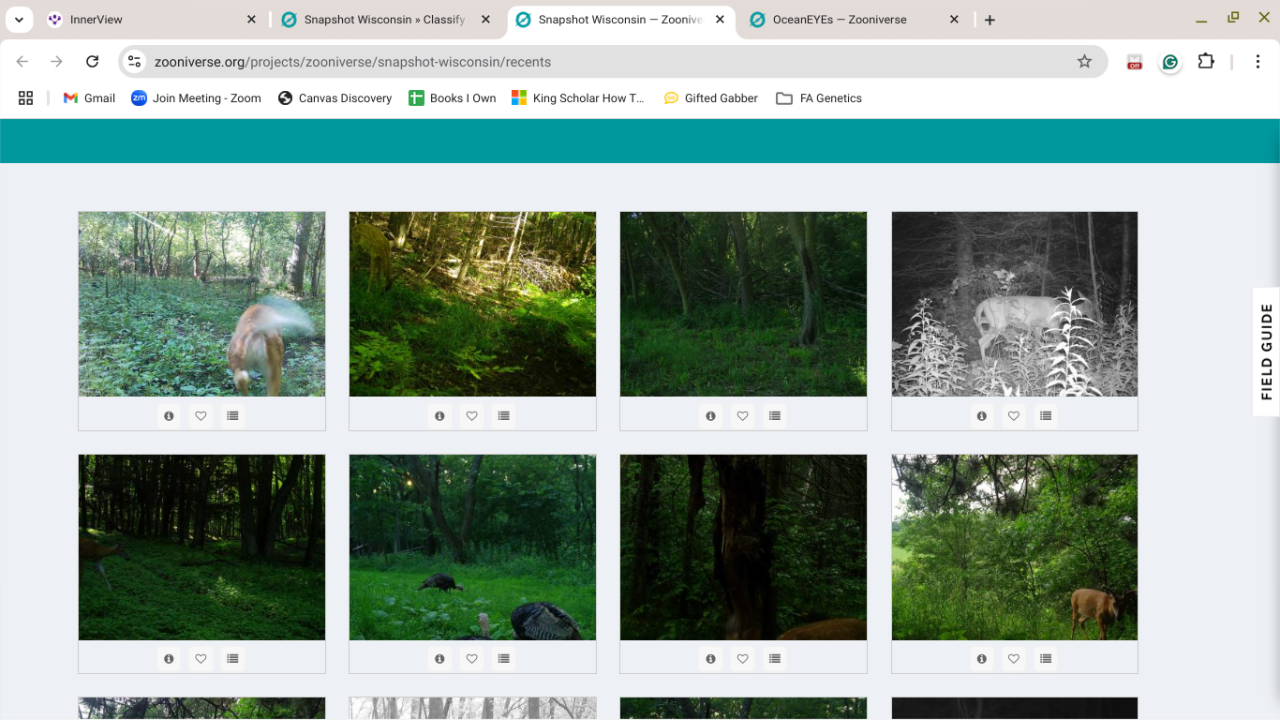Favorite the sunlit forest slope photo
1280x720 pixels.
[x=472, y=416]
